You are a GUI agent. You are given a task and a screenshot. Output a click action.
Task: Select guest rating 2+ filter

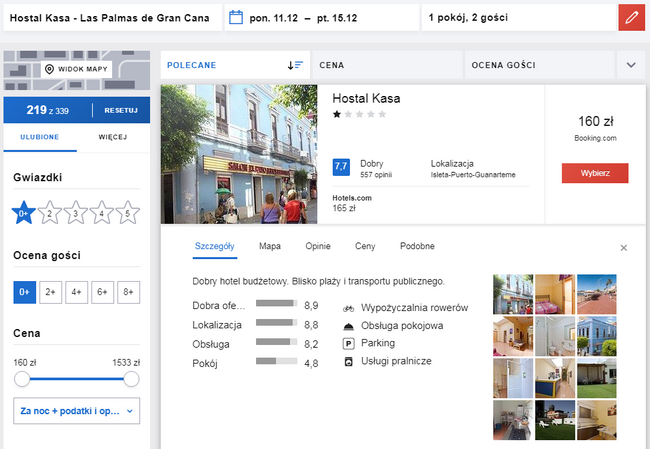pyautogui.click(x=51, y=292)
